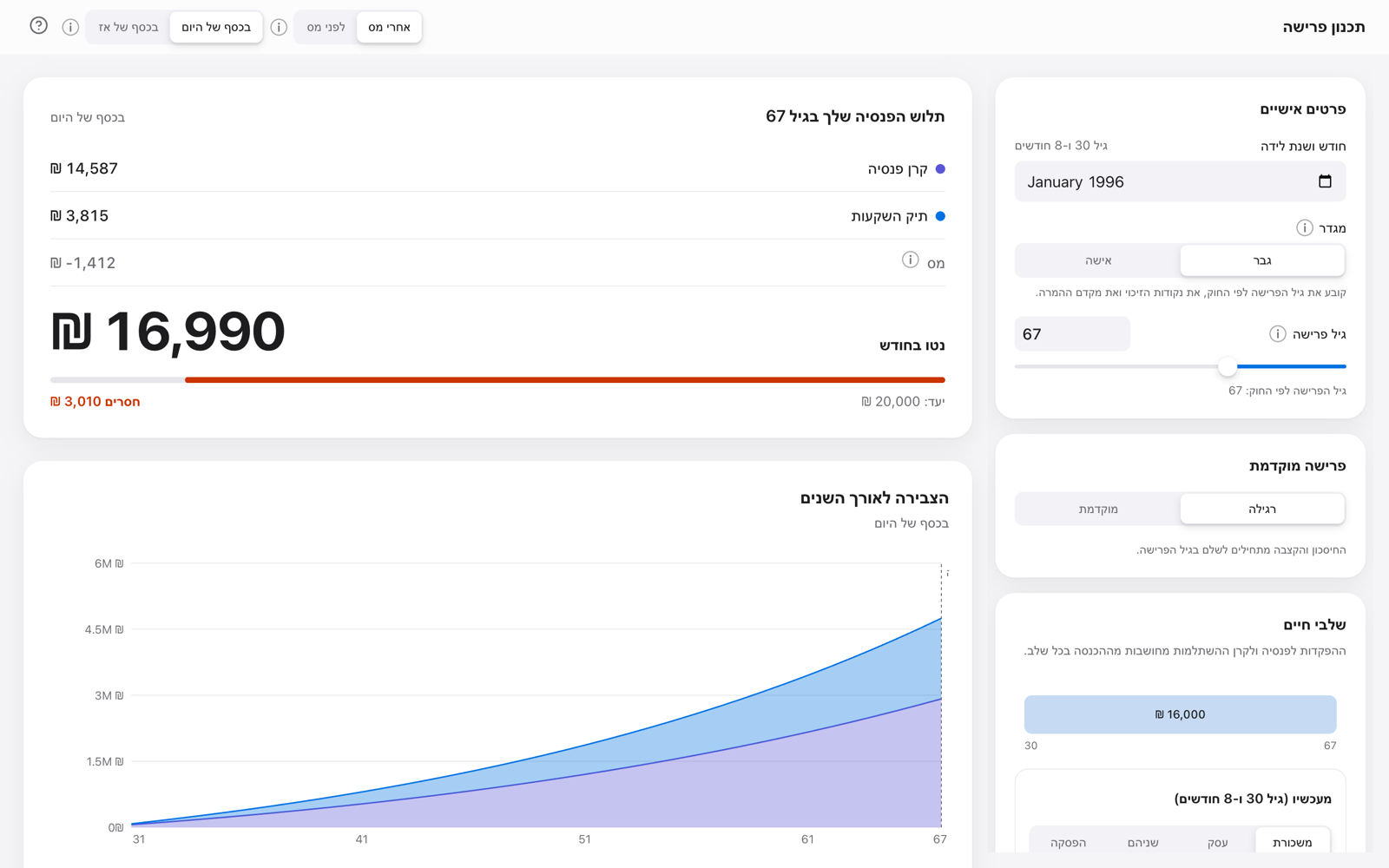1389x868 pixels.
Task: Open the שניהם tab
Action: coord(1142,842)
